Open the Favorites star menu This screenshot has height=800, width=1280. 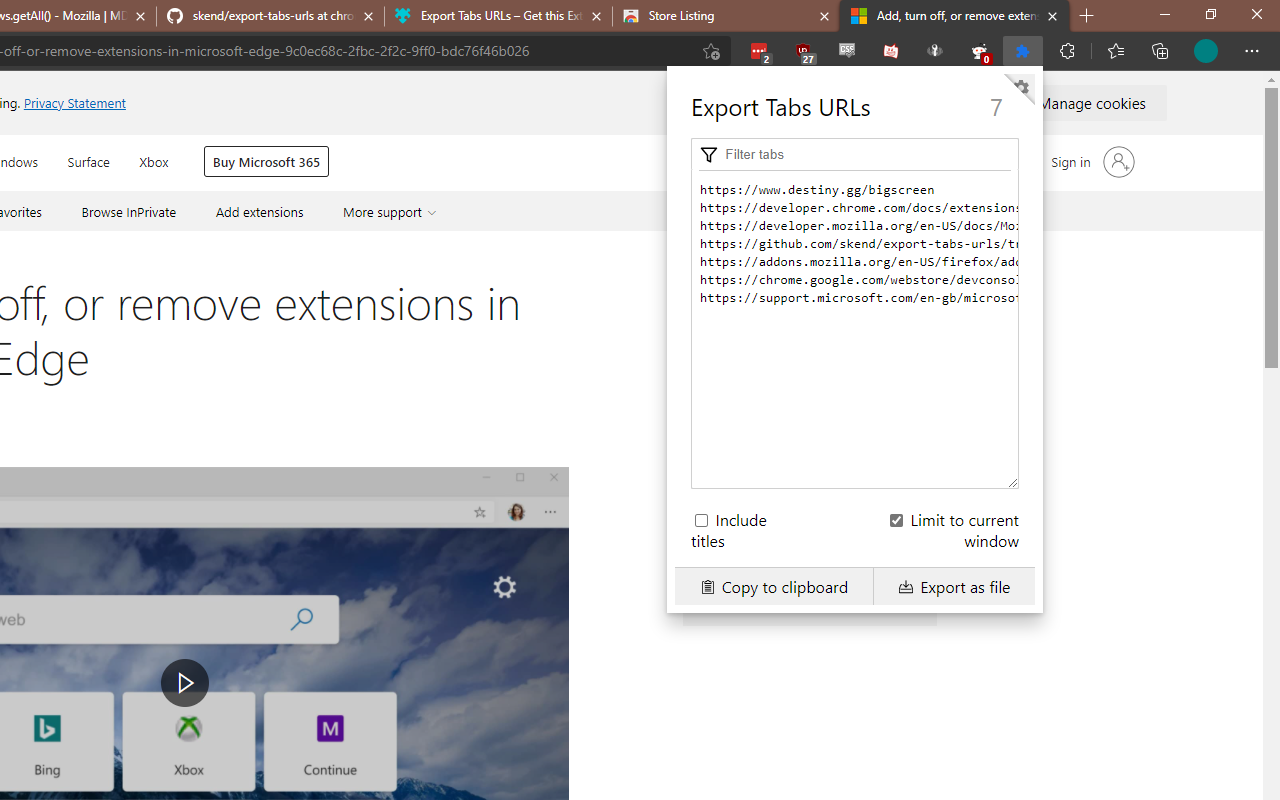[x=1115, y=51]
